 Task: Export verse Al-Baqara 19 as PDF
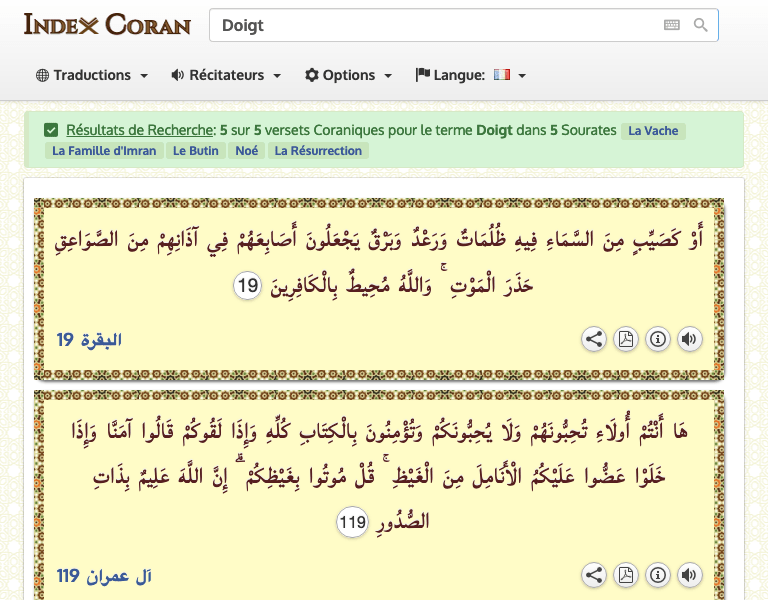(625, 339)
